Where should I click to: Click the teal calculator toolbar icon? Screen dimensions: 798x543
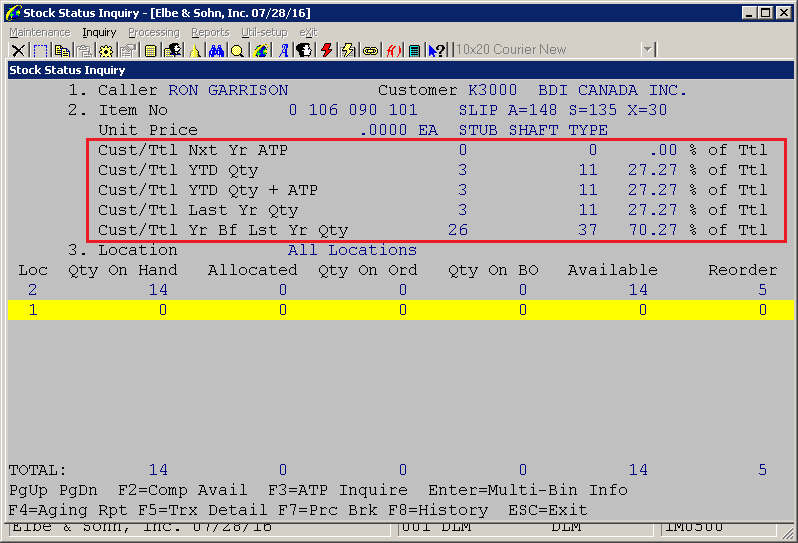(415, 50)
